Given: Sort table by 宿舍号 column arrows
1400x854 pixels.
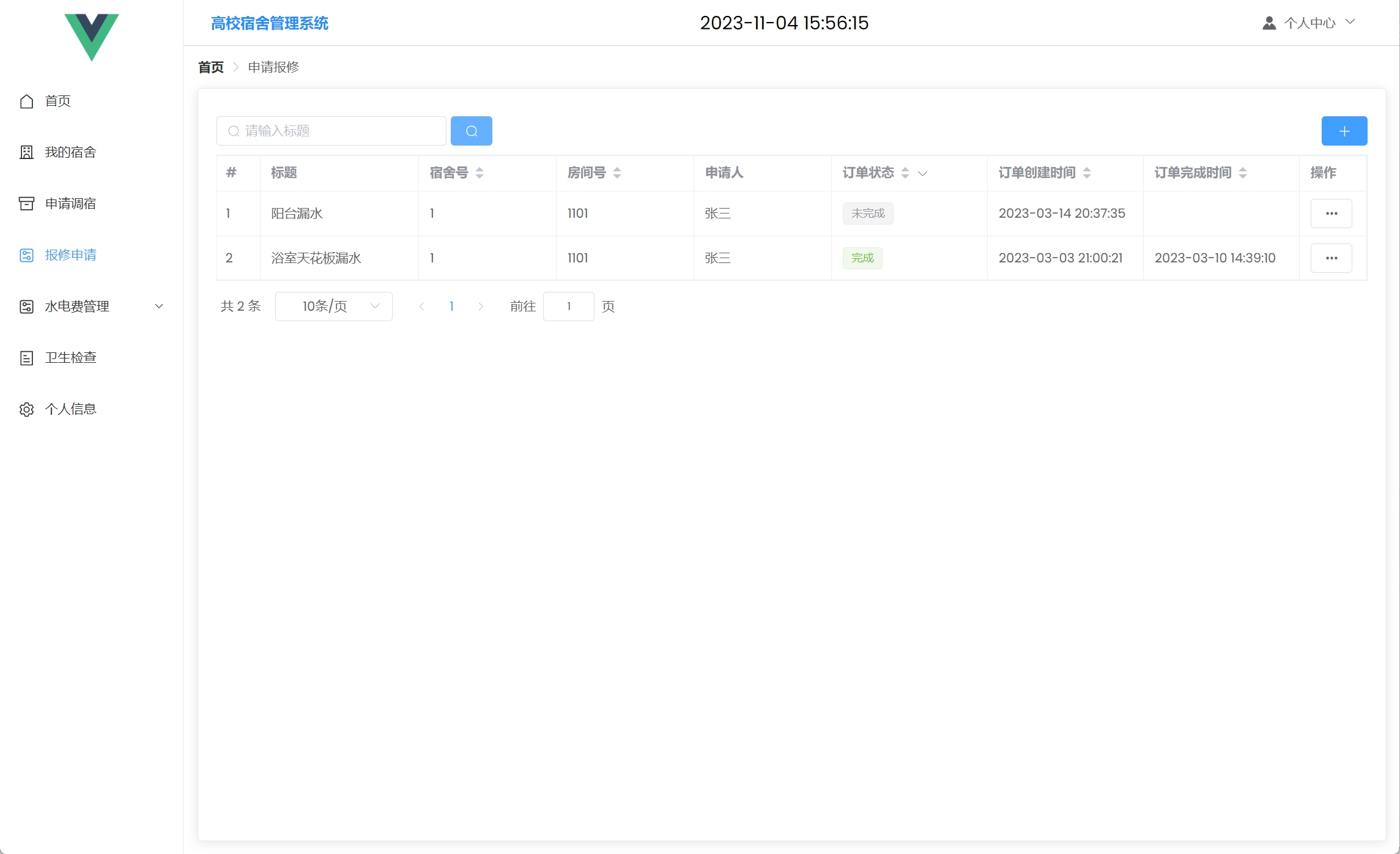Looking at the screenshot, I should 480,173.
